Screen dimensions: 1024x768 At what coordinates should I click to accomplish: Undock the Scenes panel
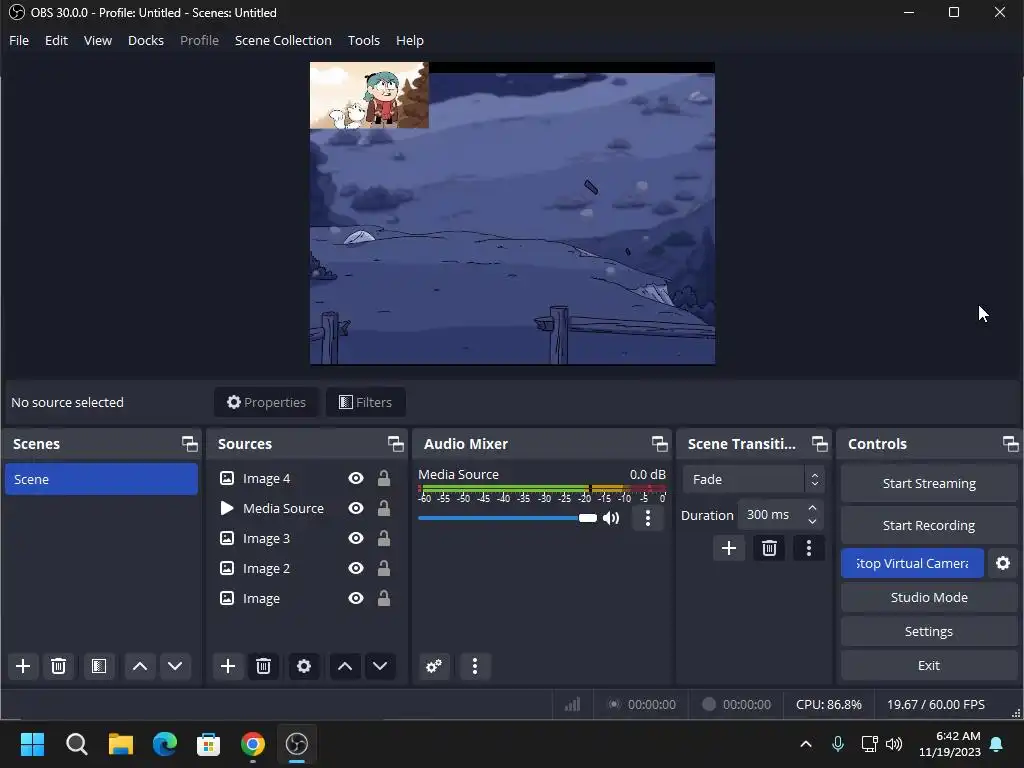pos(190,444)
